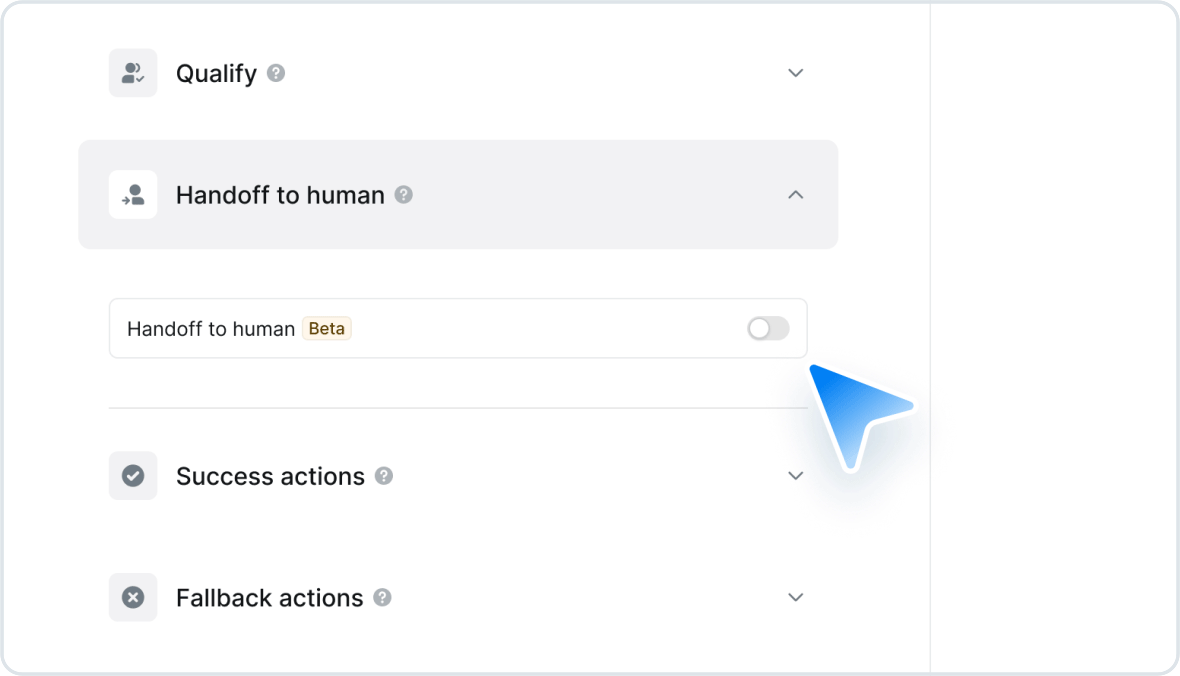
Task: Select the Handoff to human header title
Action: click(280, 195)
